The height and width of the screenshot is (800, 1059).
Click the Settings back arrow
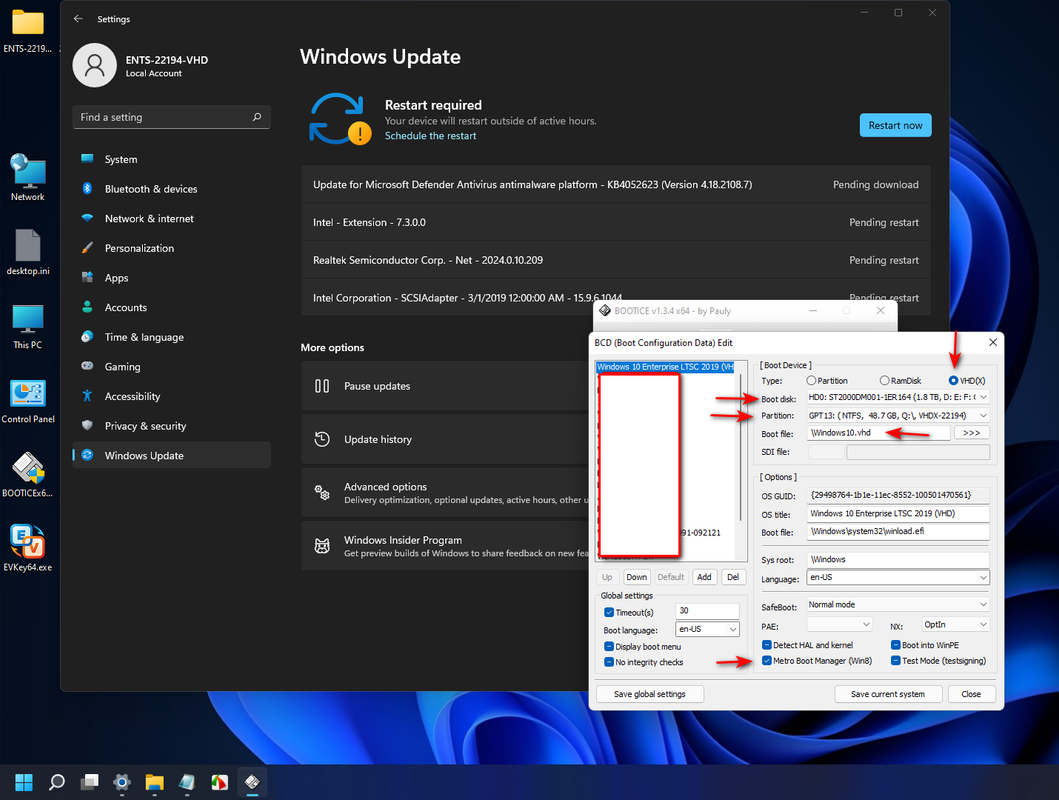pyautogui.click(x=78, y=19)
